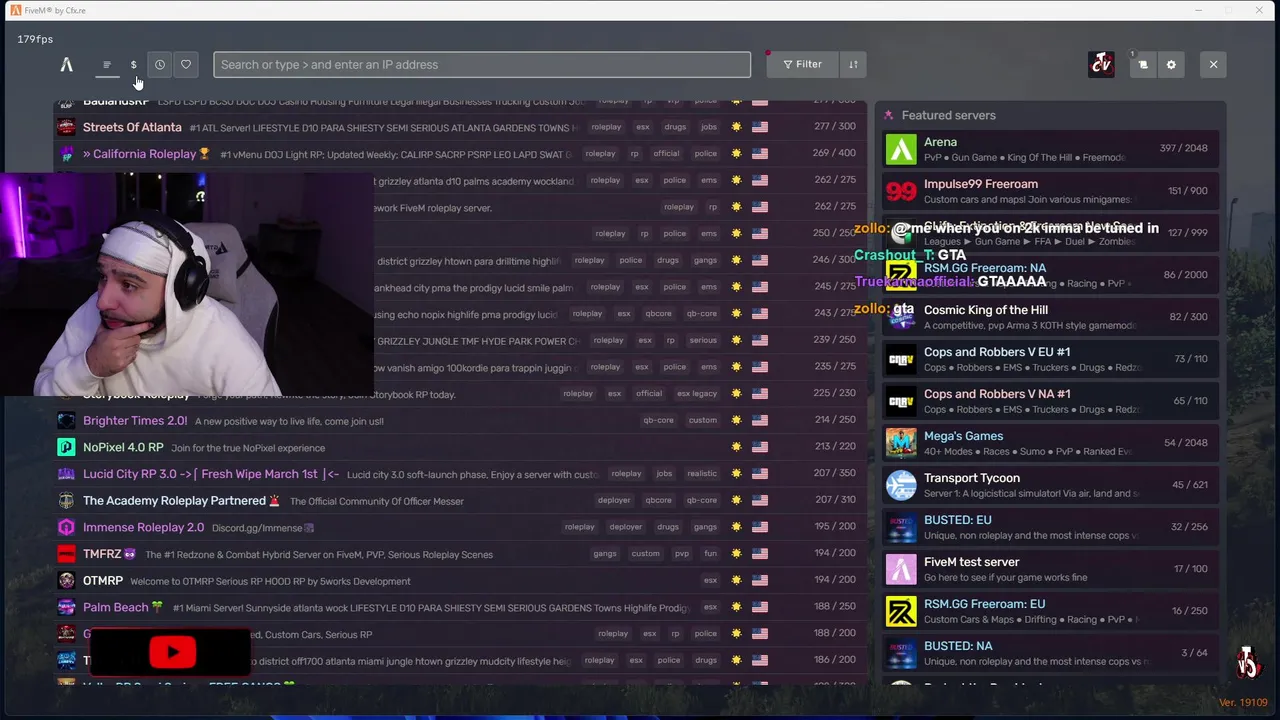
Task: Filter by 'drugs' tag on Streets Of Atlanta
Action: pos(675,127)
